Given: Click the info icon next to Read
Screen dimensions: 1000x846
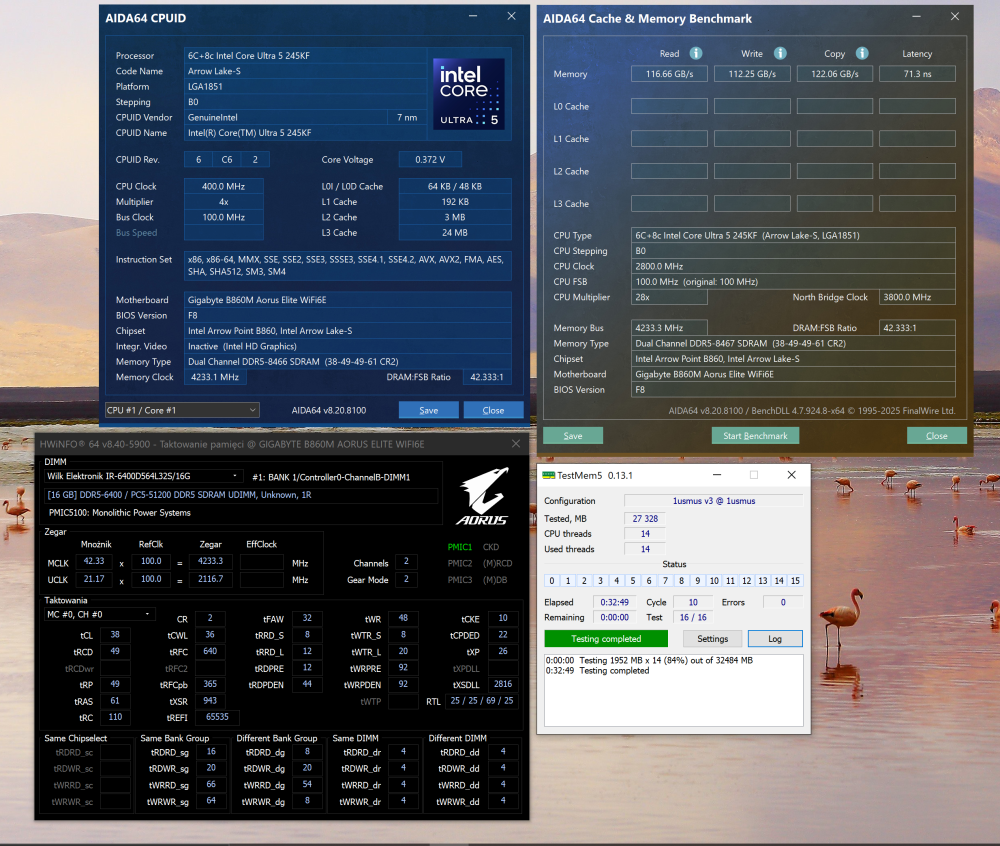Looking at the screenshot, I should [696, 54].
